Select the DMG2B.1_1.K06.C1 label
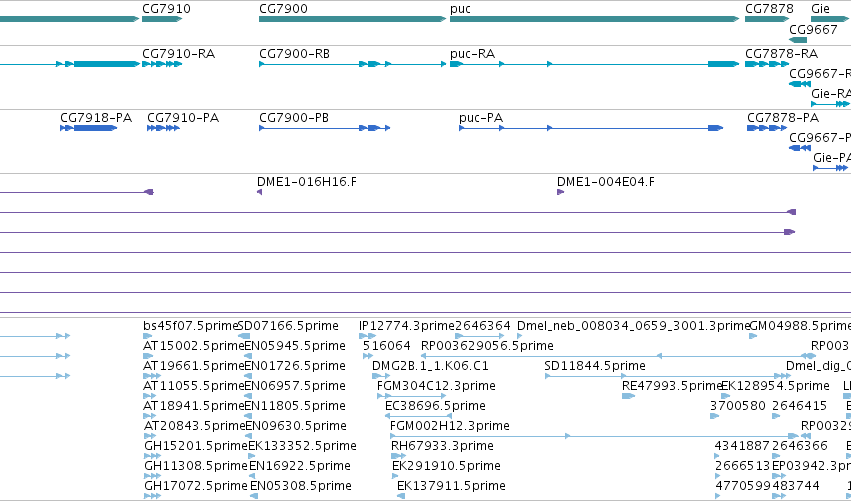The image size is (851, 501). (430, 366)
